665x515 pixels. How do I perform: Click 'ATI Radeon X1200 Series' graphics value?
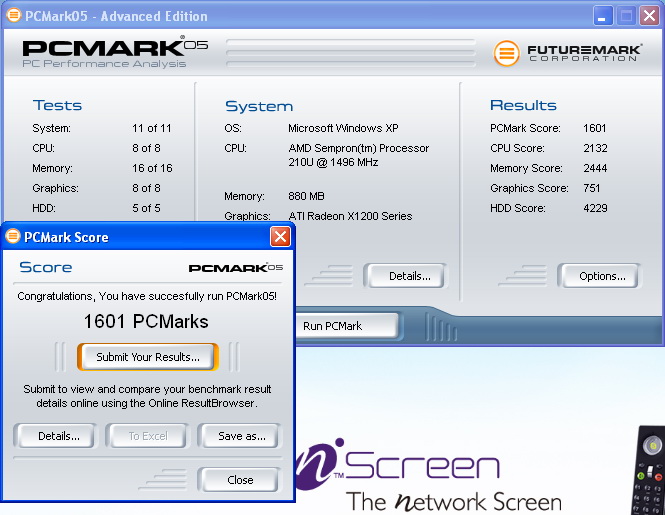point(350,216)
